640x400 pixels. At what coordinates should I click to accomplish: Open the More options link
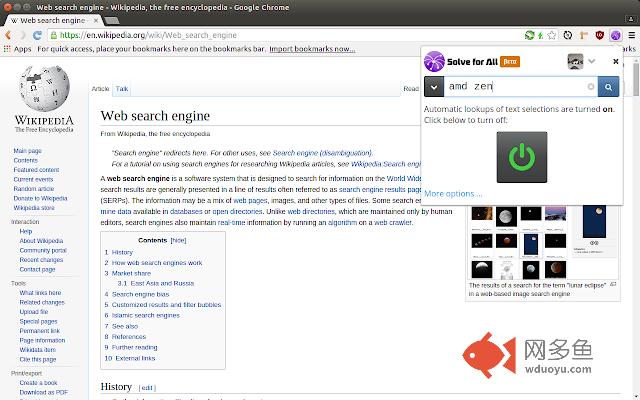point(452,193)
